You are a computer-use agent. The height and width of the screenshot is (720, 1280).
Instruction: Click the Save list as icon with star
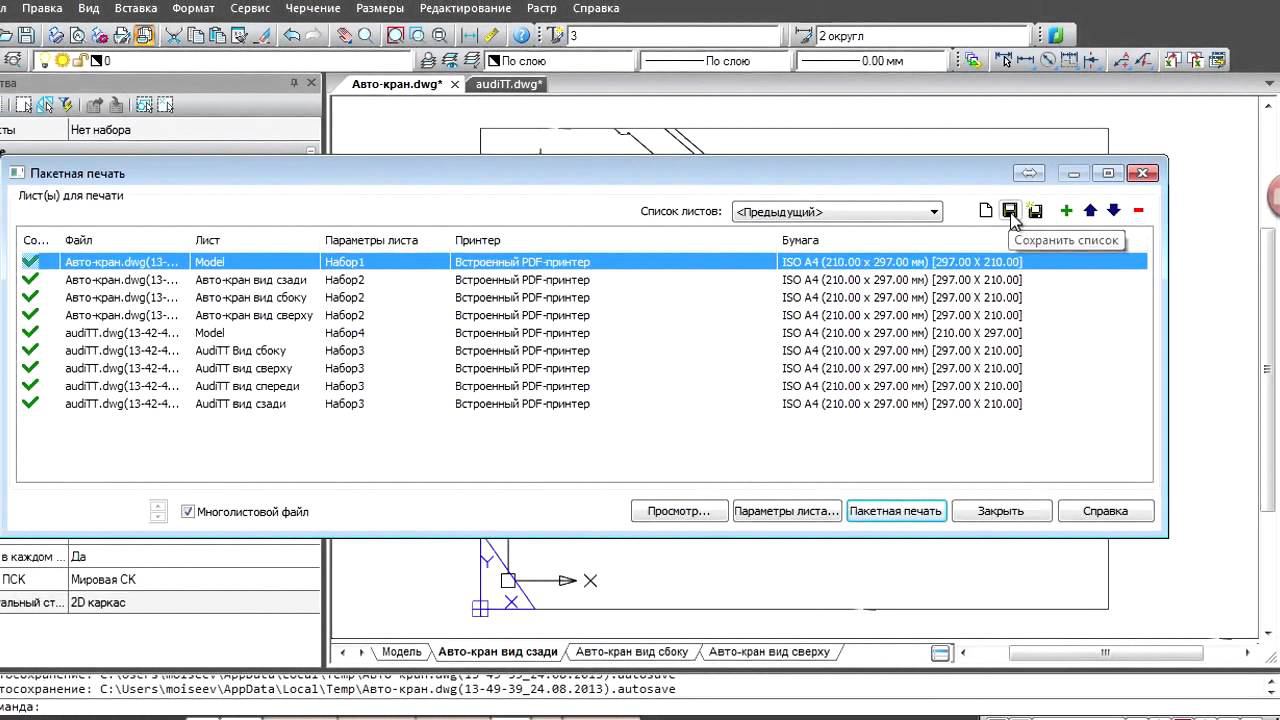tap(1034, 210)
